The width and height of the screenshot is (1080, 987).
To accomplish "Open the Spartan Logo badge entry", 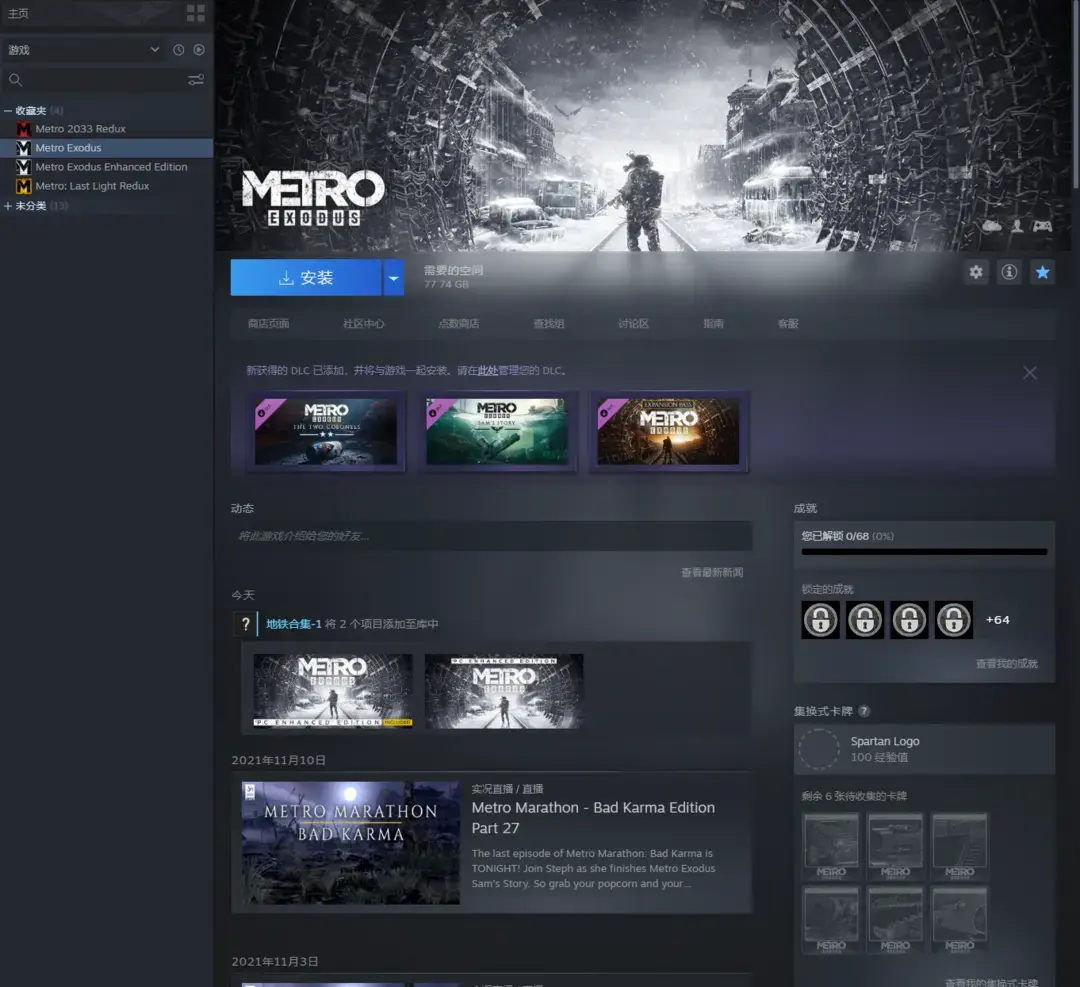I will click(x=924, y=749).
